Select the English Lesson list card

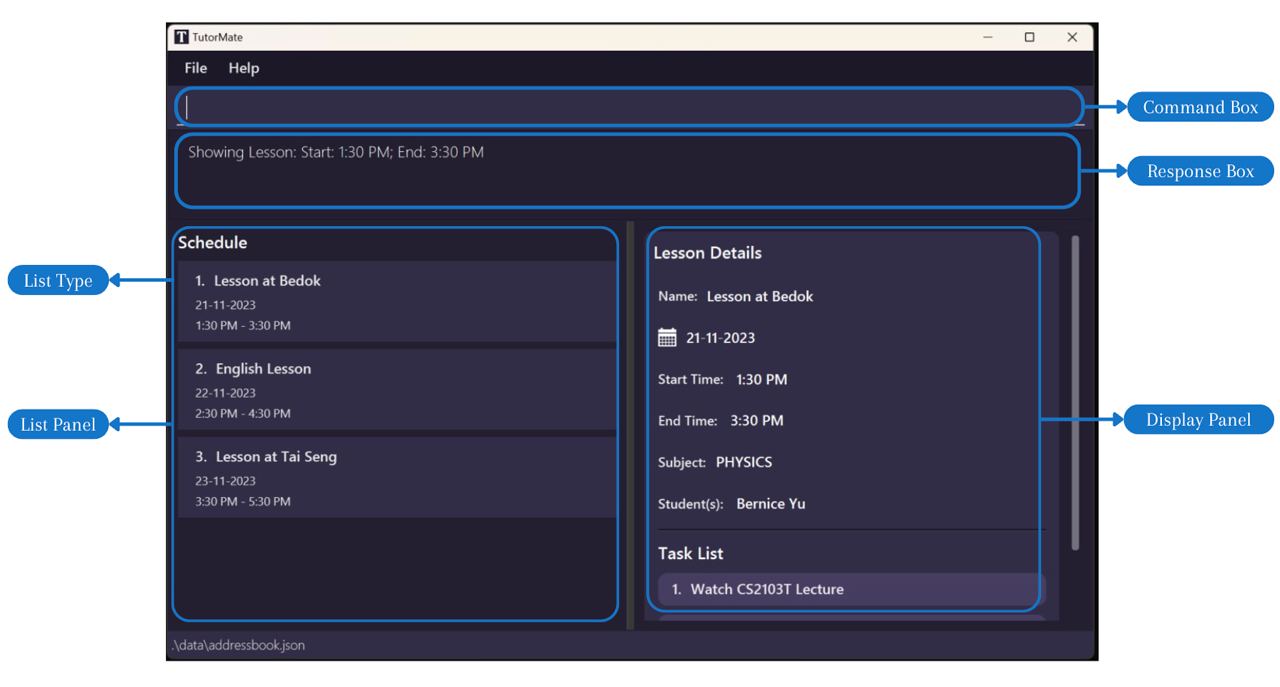(x=397, y=389)
